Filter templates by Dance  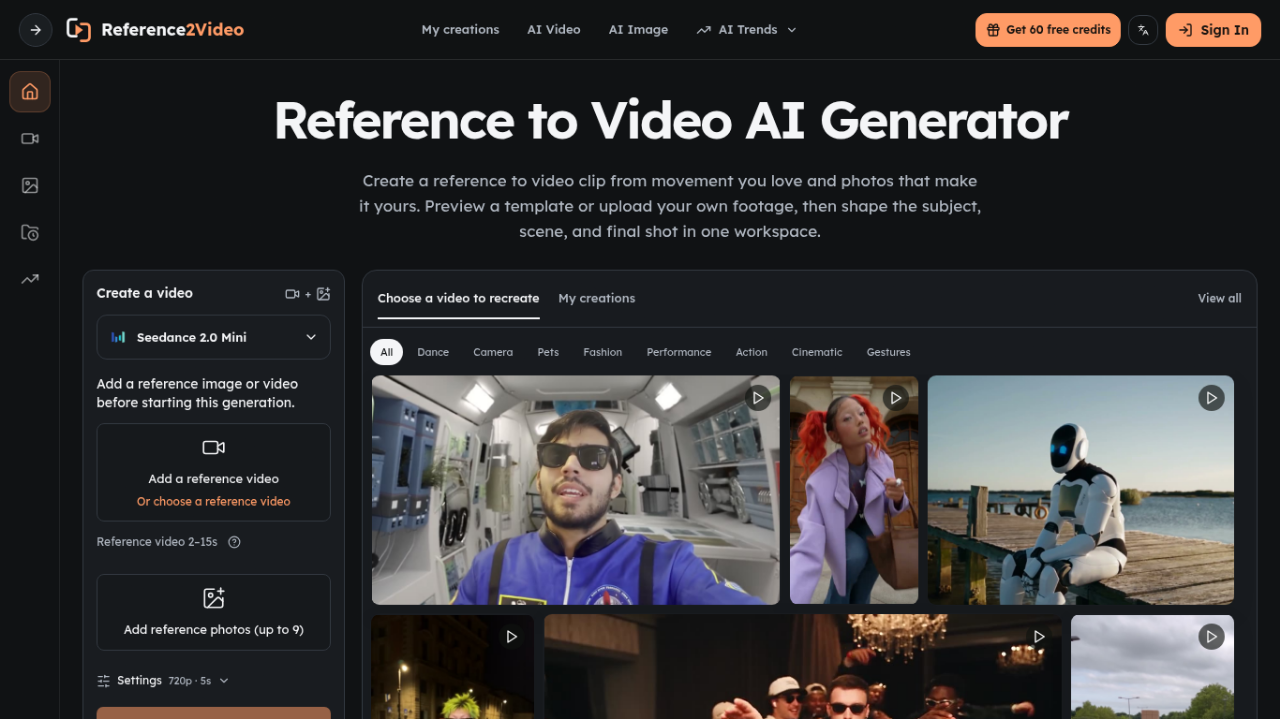click(x=433, y=352)
